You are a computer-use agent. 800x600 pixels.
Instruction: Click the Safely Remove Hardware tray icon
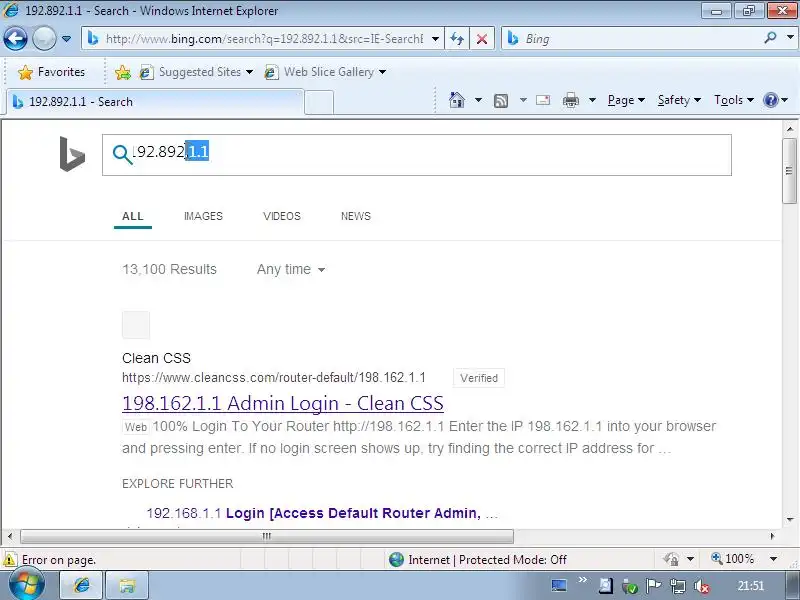tap(630, 587)
